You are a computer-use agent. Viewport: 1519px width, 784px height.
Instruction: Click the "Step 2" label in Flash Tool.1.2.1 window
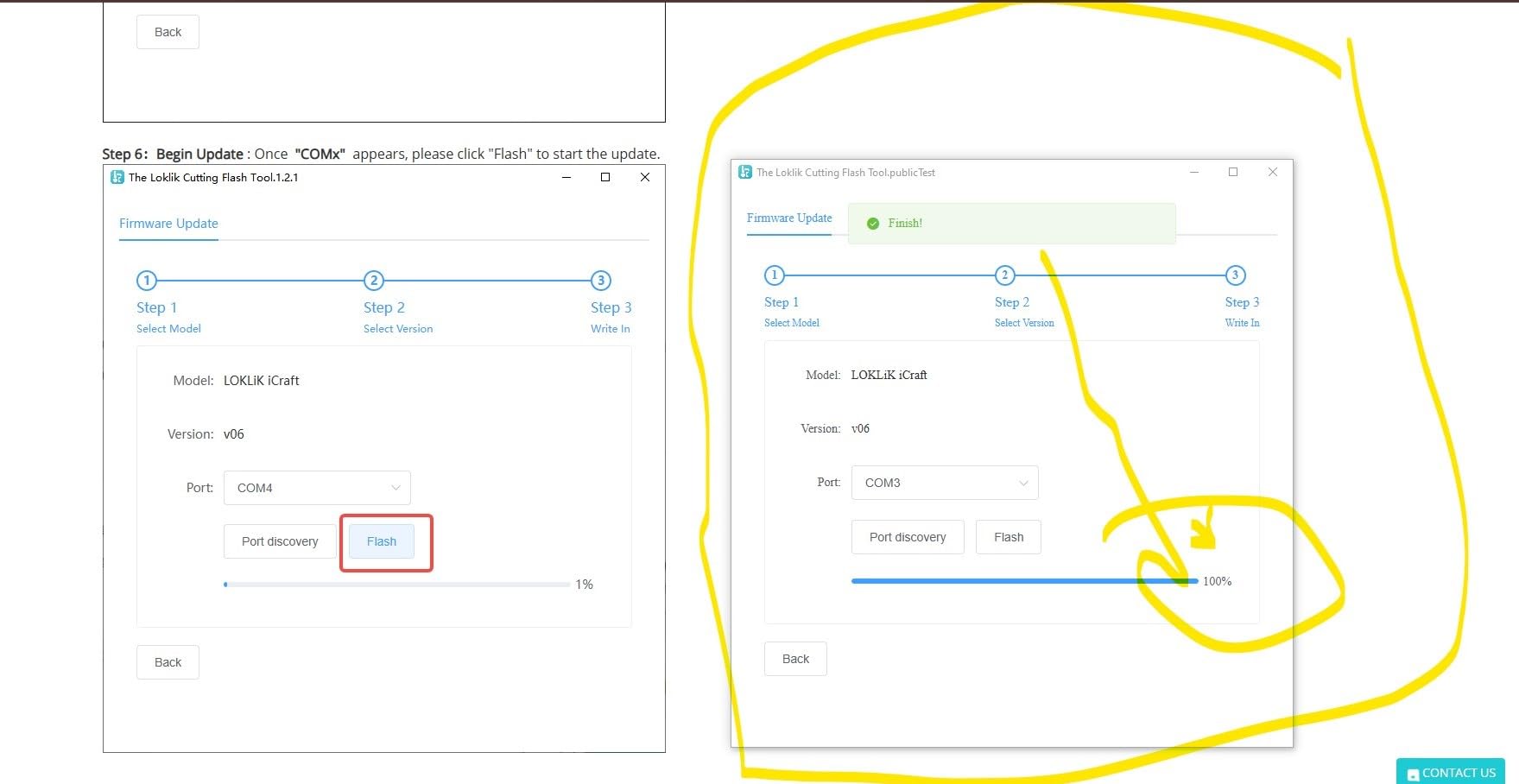coord(384,307)
